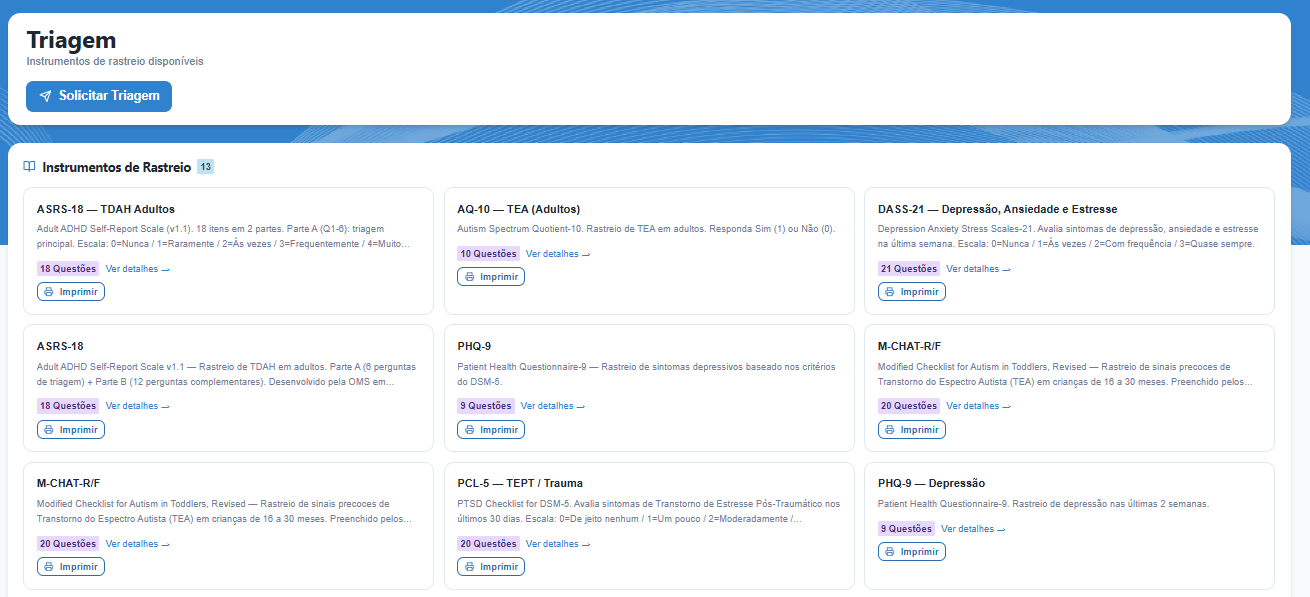Click the 21 Questões badge on DASS-21

[x=909, y=269]
